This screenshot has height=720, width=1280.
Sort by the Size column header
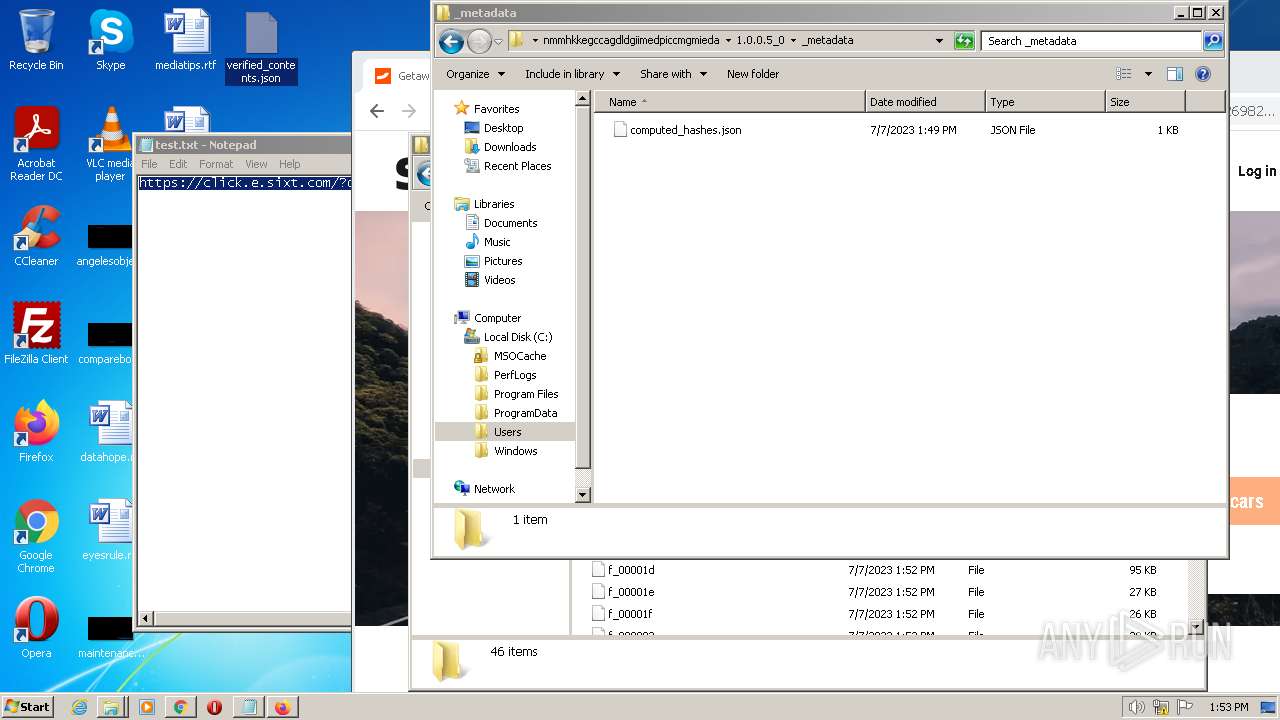[1145, 102]
